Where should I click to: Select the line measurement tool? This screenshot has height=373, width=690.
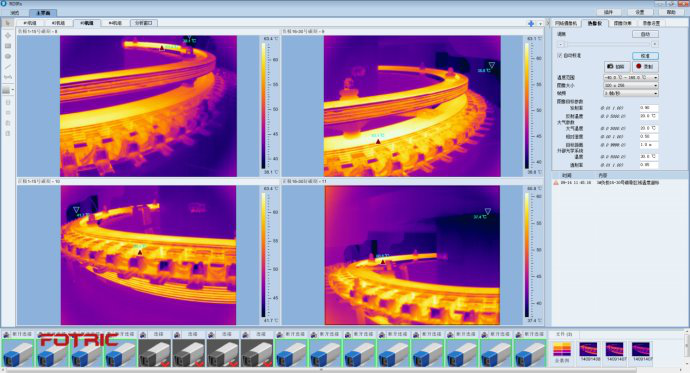(x=7, y=67)
